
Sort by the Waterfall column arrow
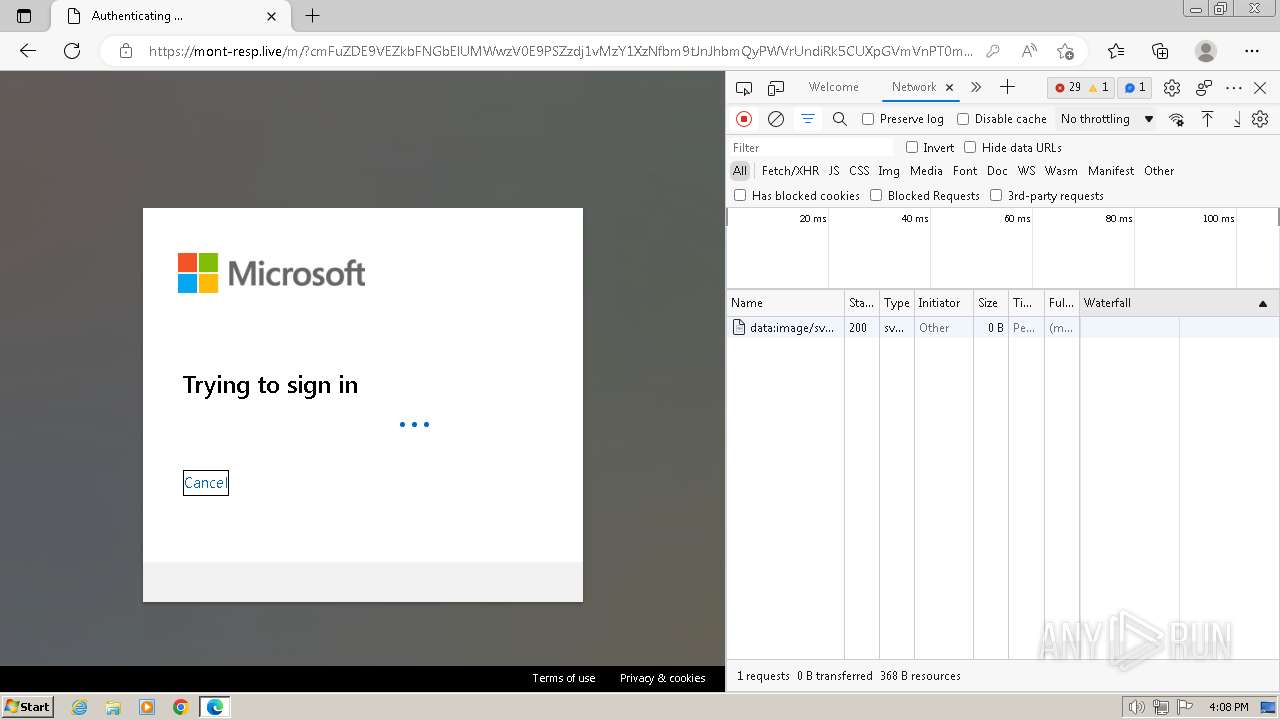[1262, 303]
